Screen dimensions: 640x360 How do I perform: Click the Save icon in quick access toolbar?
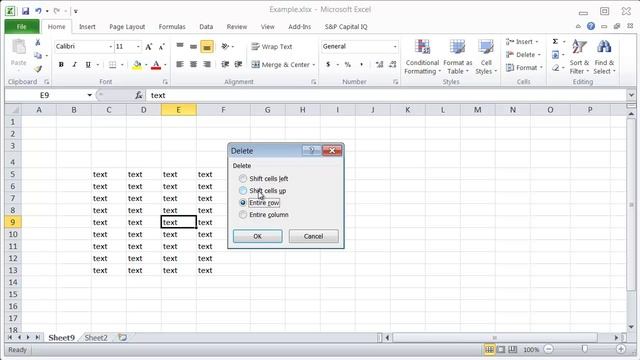(x=25, y=11)
